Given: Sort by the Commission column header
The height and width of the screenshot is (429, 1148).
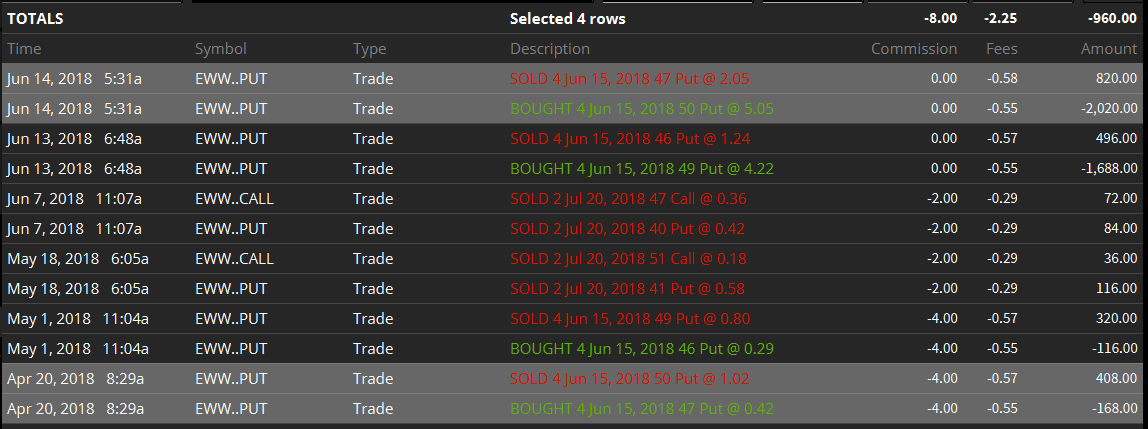Looking at the screenshot, I should coord(913,48).
